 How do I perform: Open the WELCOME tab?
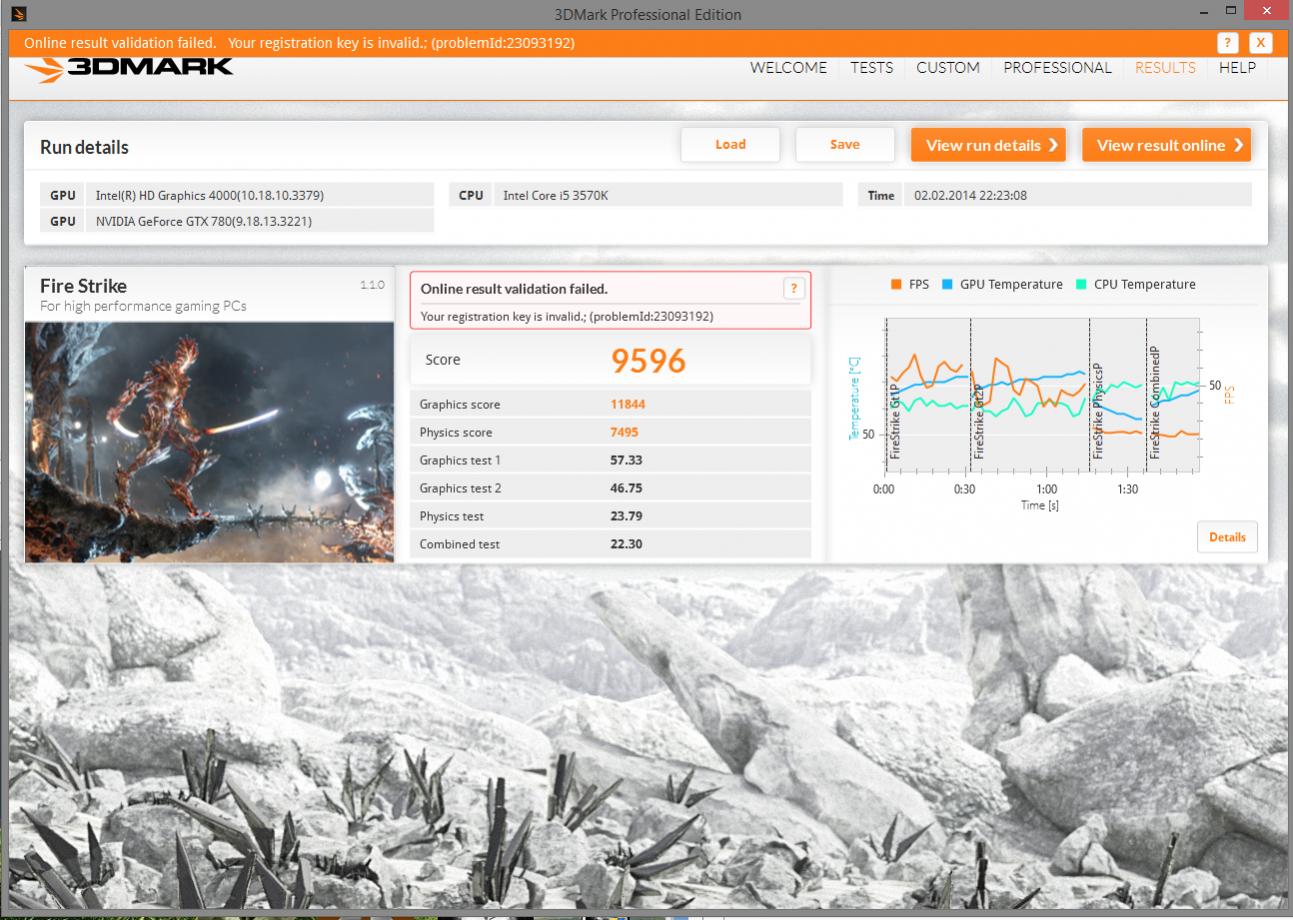coord(789,68)
